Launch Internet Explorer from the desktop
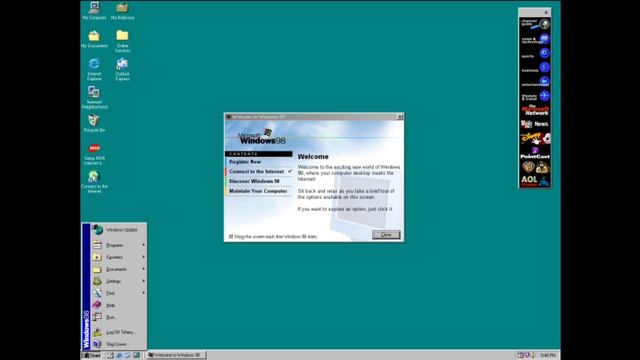Image resolution: width=640 pixels, height=360 pixels. click(x=94, y=69)
